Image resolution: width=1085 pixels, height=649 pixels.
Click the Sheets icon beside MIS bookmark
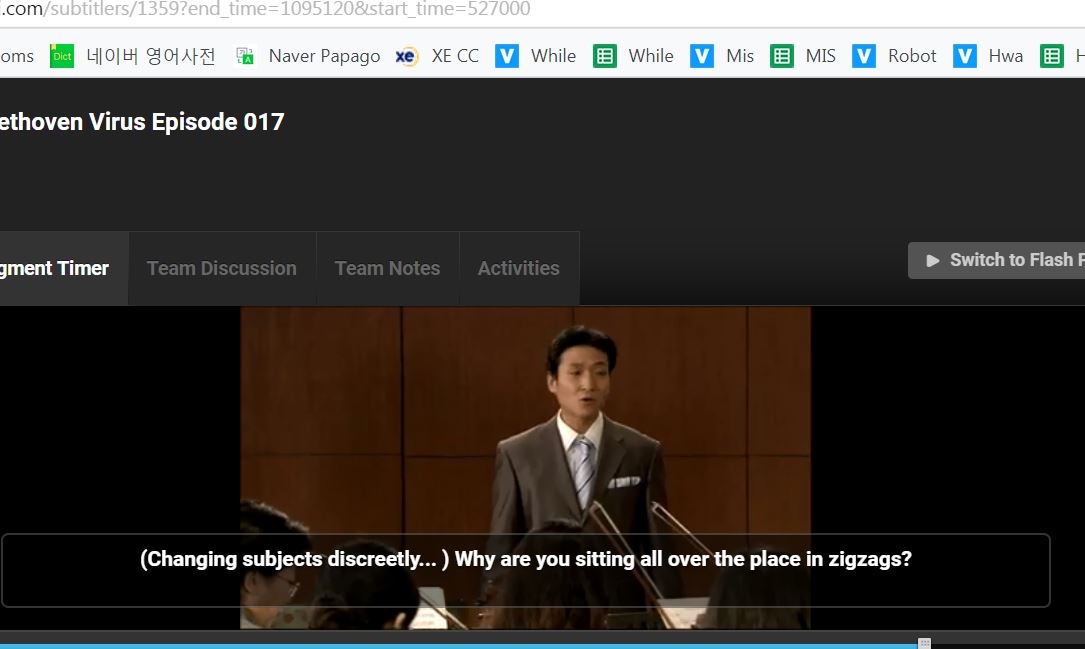(782, 56)
